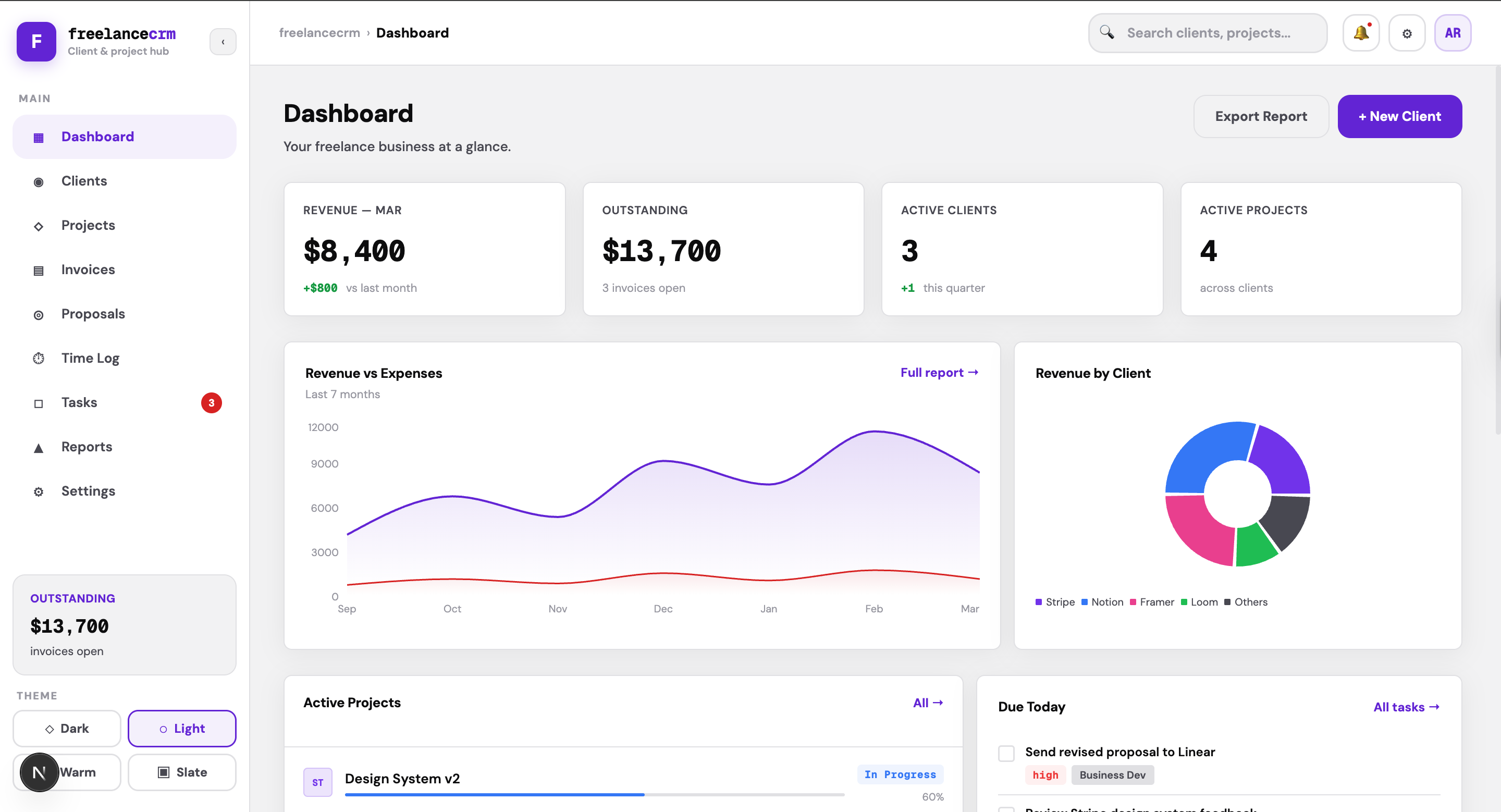This screenshot has height=812, width=1501.
Task: Collapse the sidebar with the chevron button
Action: click(x=223, y=41)
